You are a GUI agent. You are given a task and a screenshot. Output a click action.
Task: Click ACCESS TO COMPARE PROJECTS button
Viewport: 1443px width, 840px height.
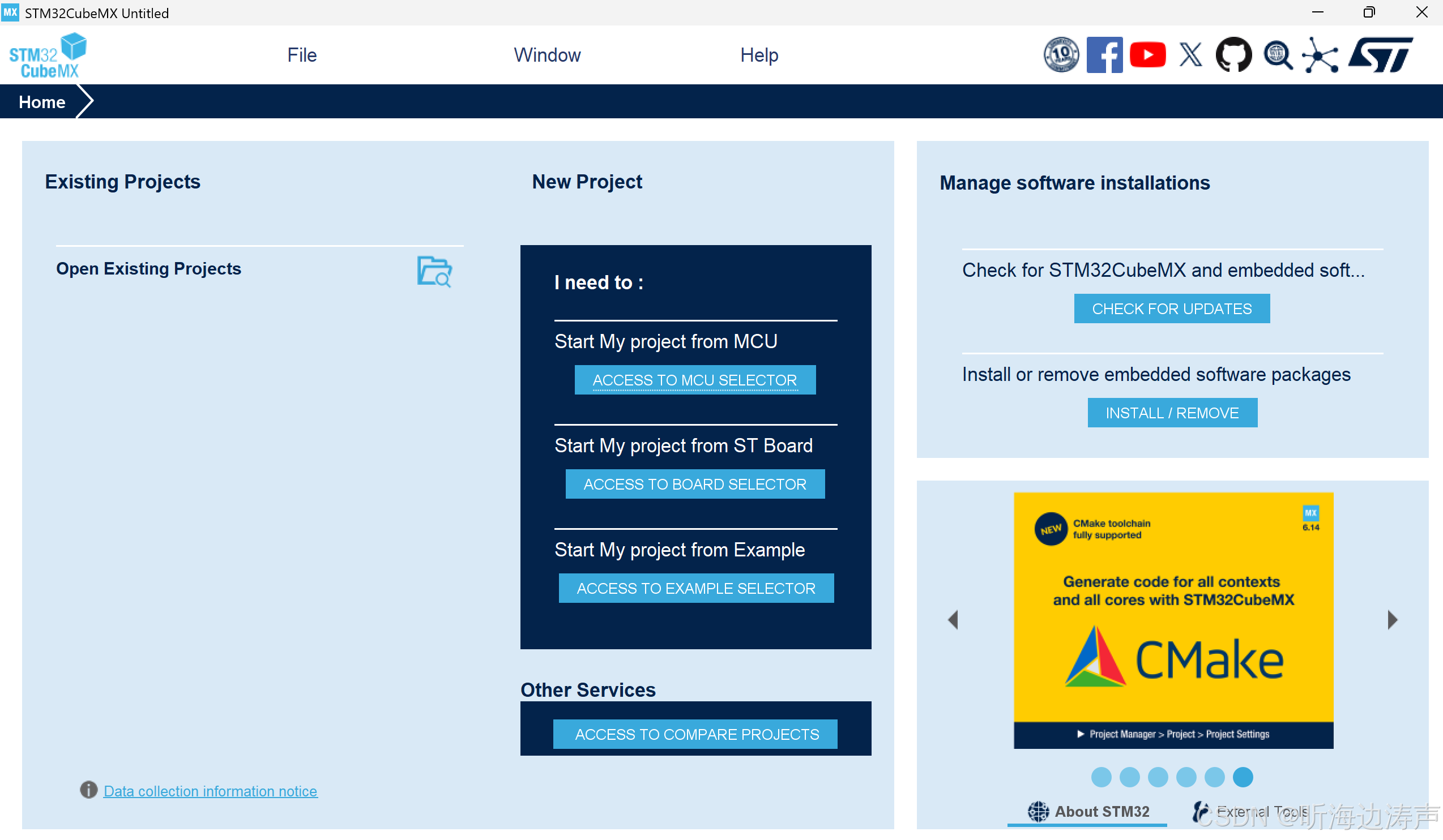tap(695, 734)
